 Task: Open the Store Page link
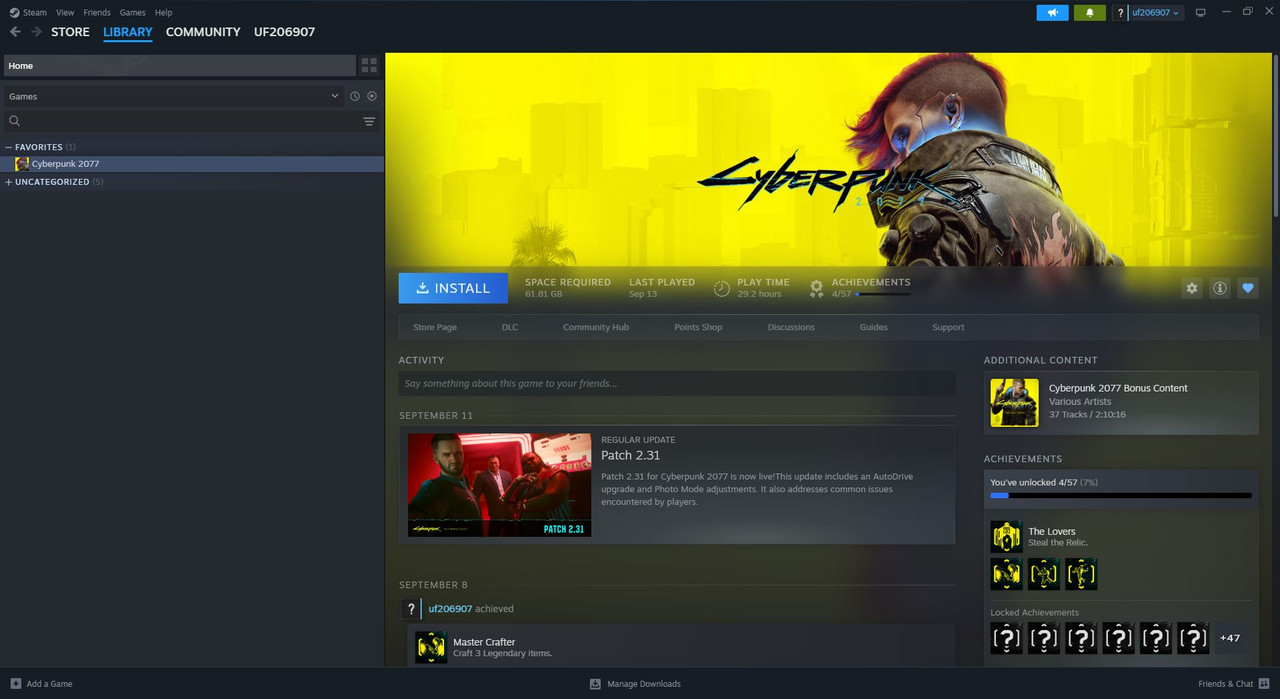(435, 327)
